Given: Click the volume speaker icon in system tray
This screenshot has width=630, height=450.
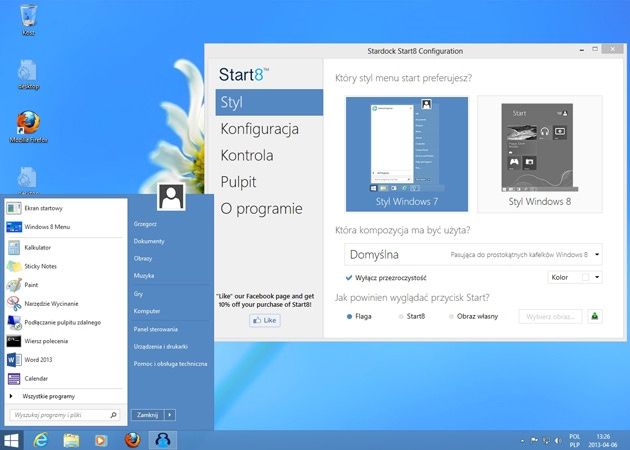Looking at the screenshot, I should (x=558, y=440).
